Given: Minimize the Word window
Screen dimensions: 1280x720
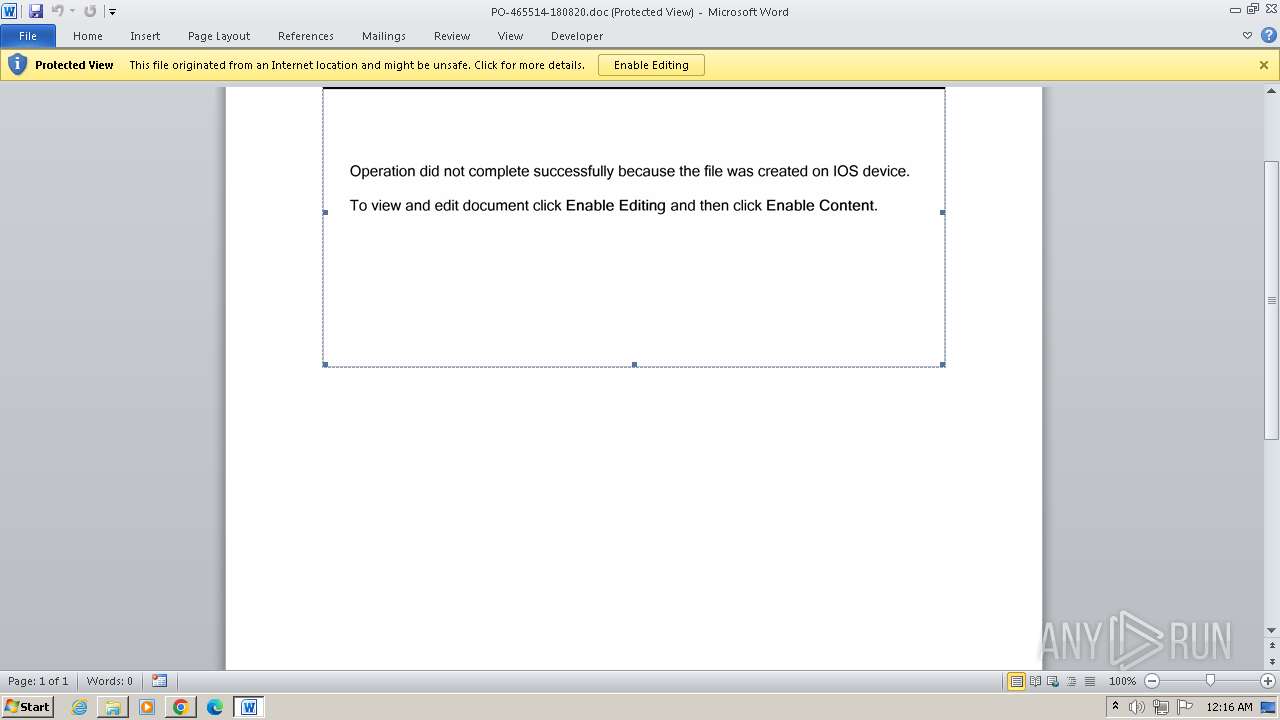Looking at the screenshot, I should pyautogui.click(x=1236, y=10).
